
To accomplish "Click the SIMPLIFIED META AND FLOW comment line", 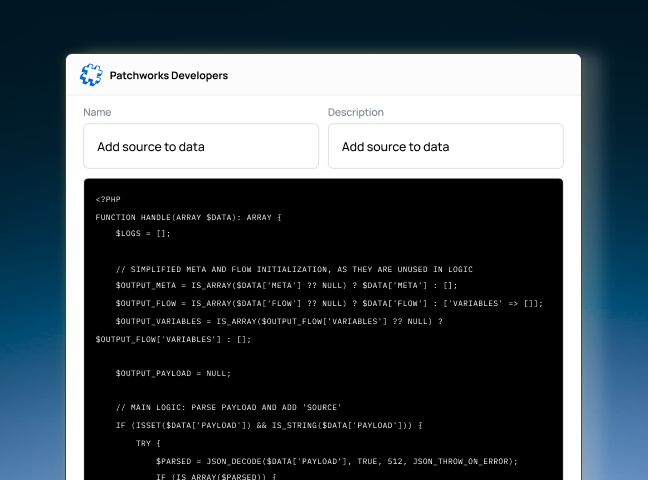I will 294,270.
